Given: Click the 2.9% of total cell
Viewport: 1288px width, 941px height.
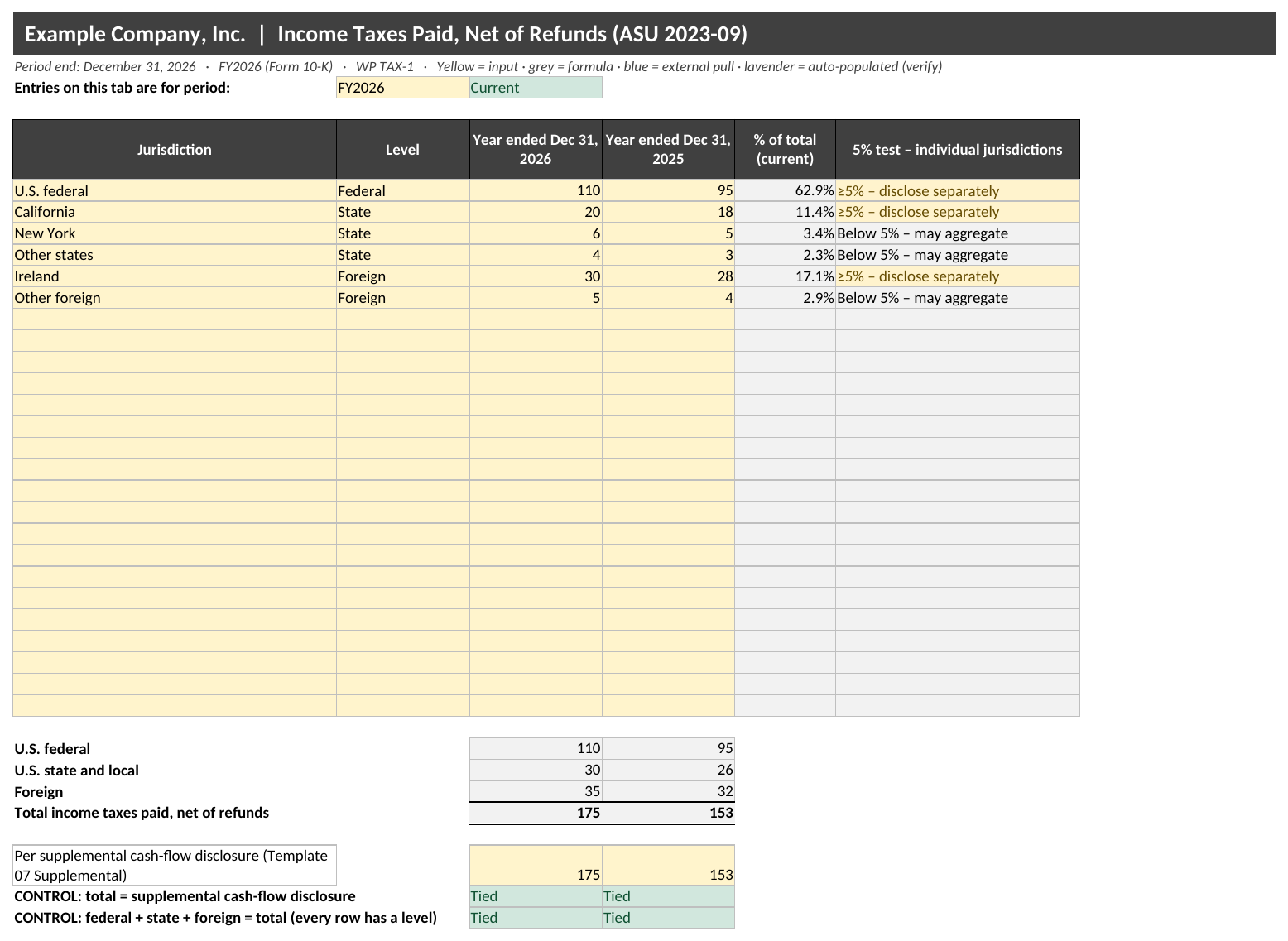Looking at the screenshot, I should coord(785,298).
